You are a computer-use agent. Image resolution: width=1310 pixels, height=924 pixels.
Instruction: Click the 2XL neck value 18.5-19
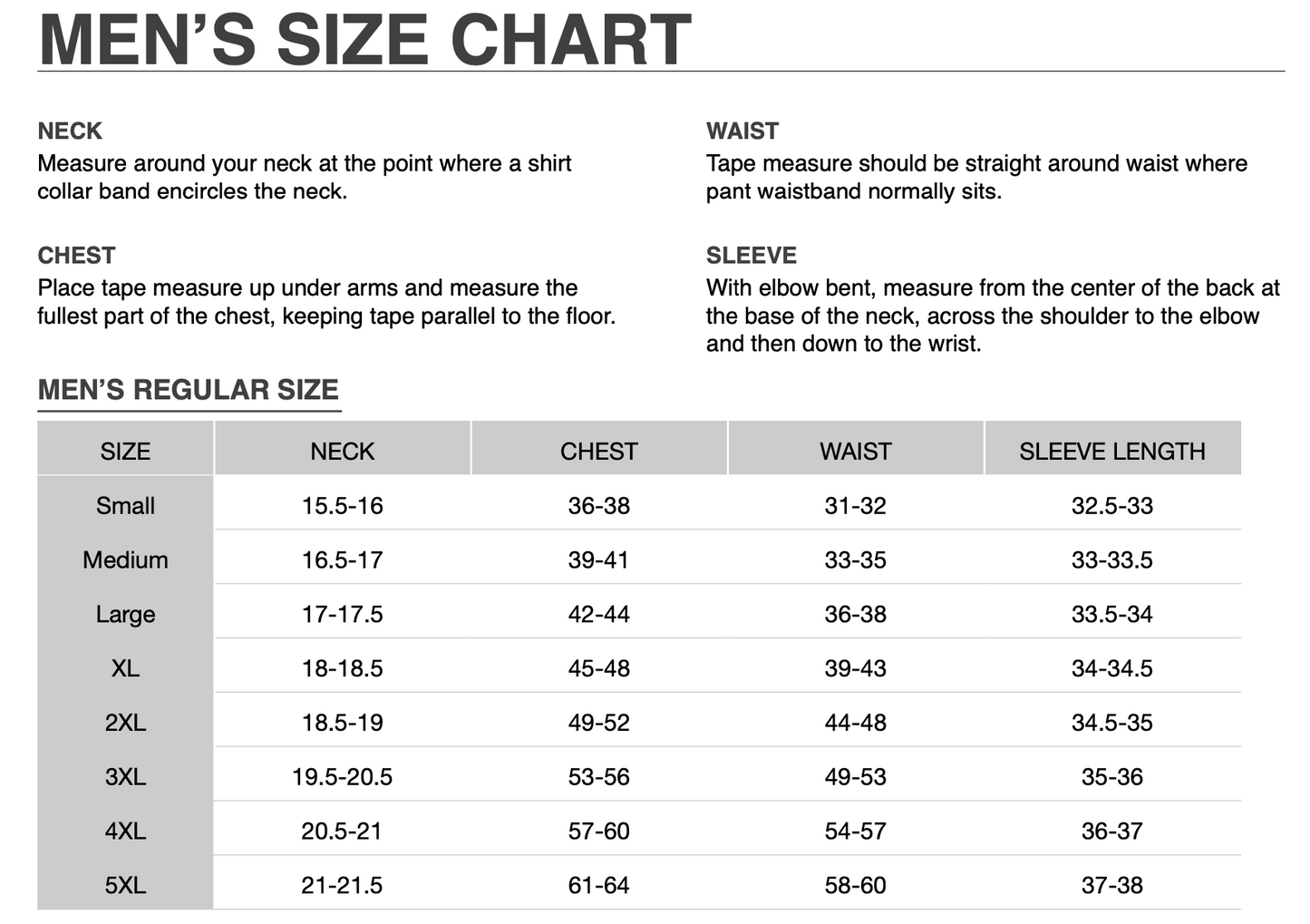tap(342, 723)
